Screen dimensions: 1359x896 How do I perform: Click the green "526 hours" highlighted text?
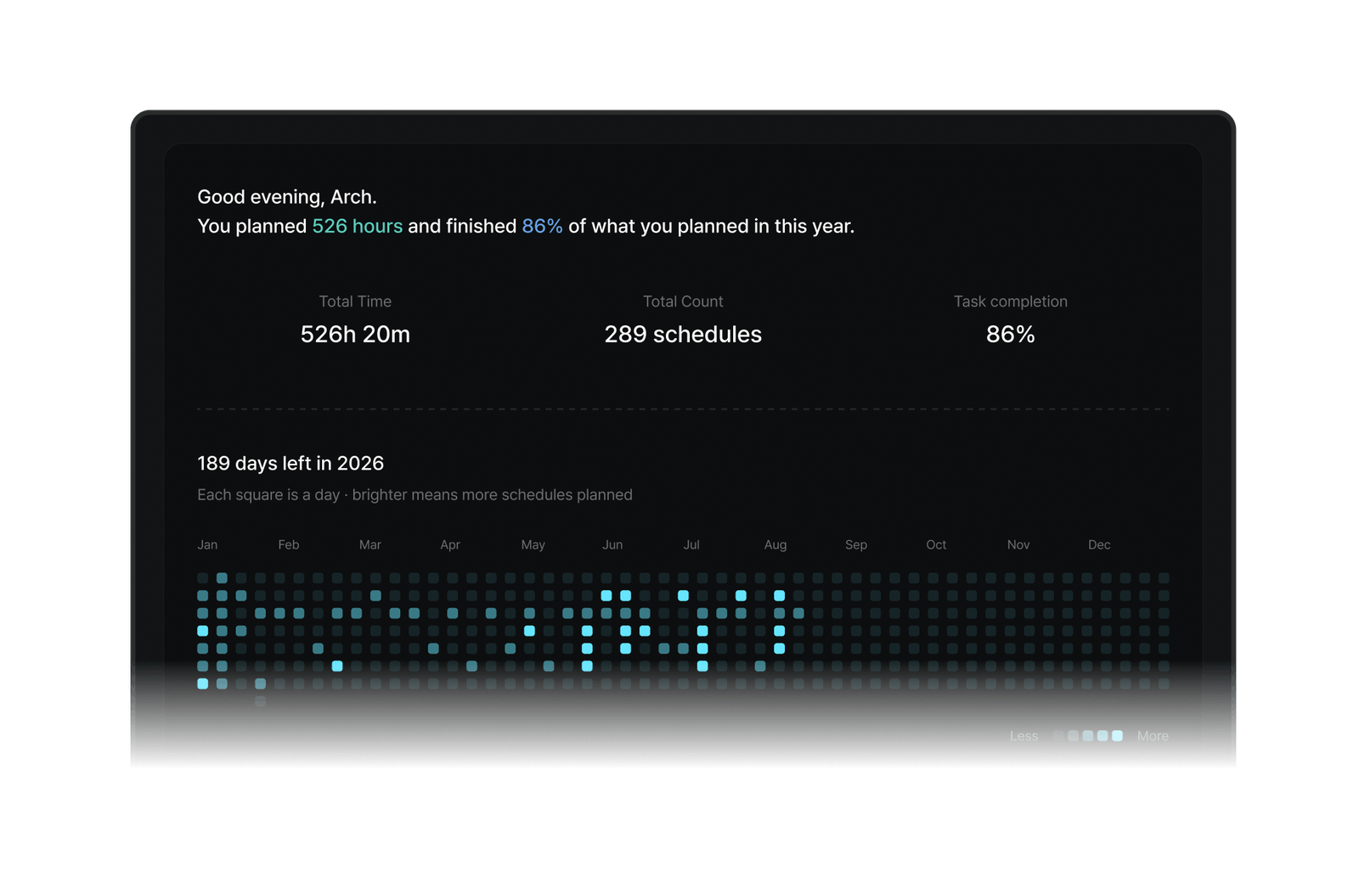(357, 226)
